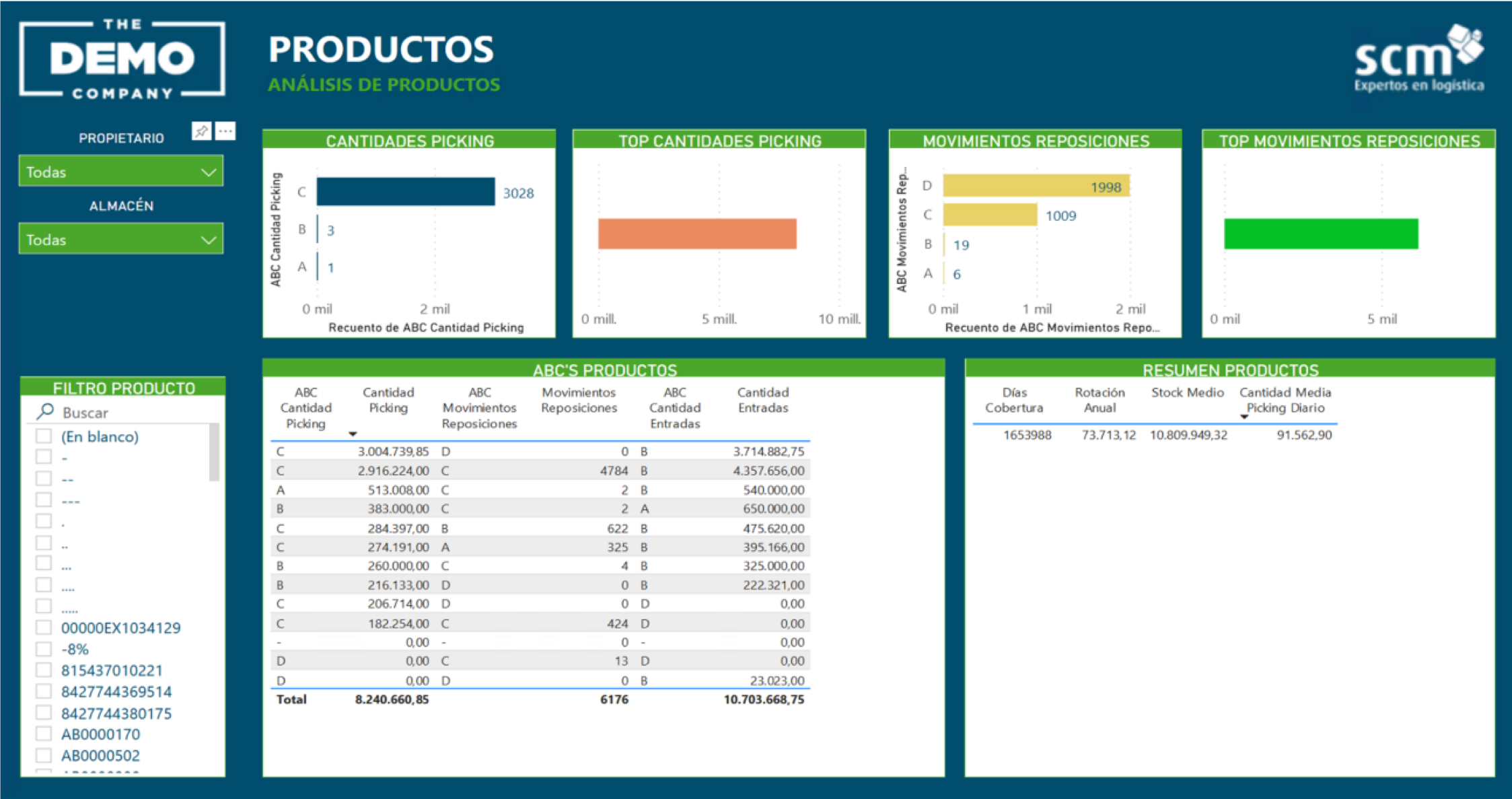
Task: Open the more options ellipsis icon
Action: 225,131
